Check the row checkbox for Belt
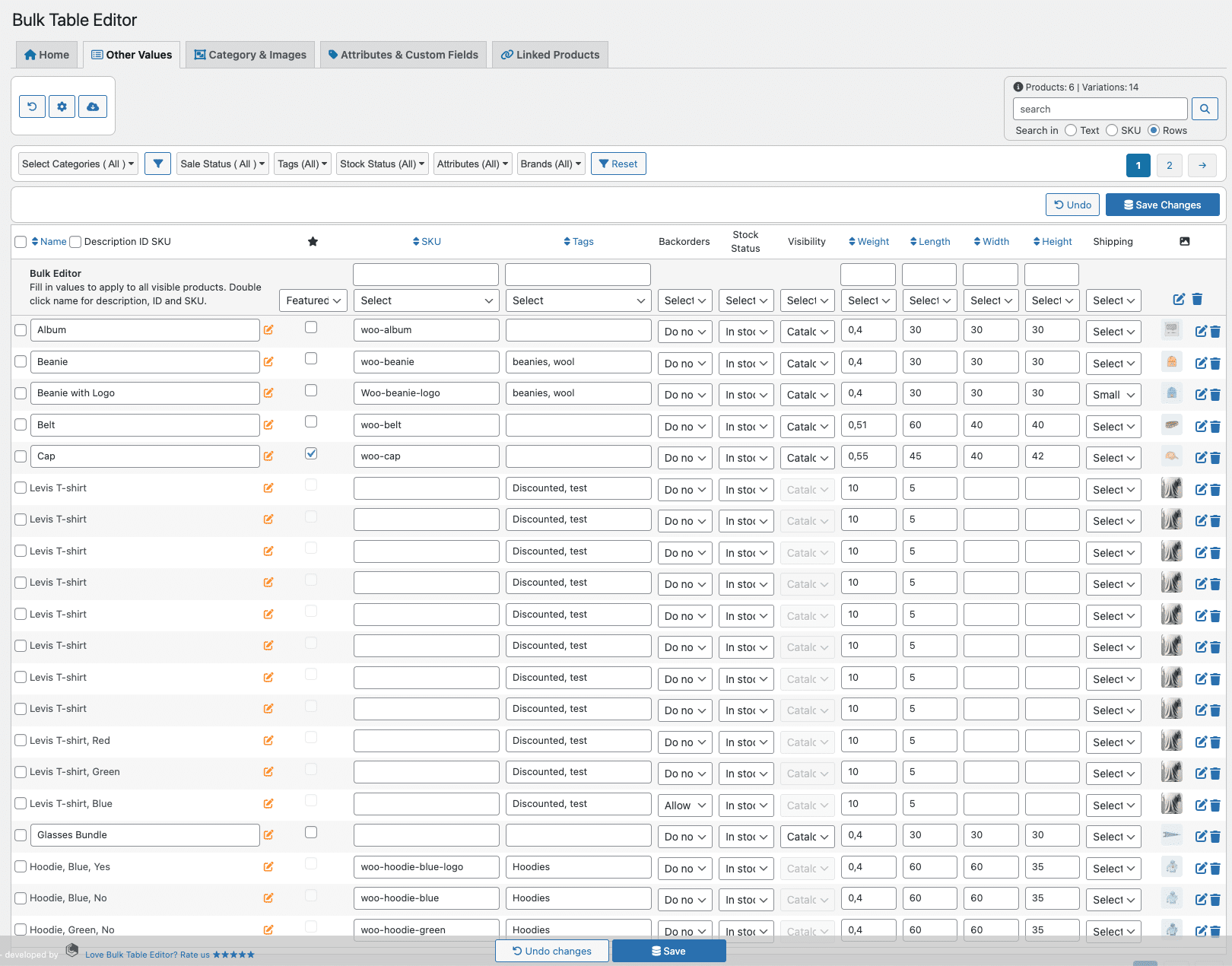Image resolution: width=1232 pixels, height=966 pixels. [x=21, y=425]
